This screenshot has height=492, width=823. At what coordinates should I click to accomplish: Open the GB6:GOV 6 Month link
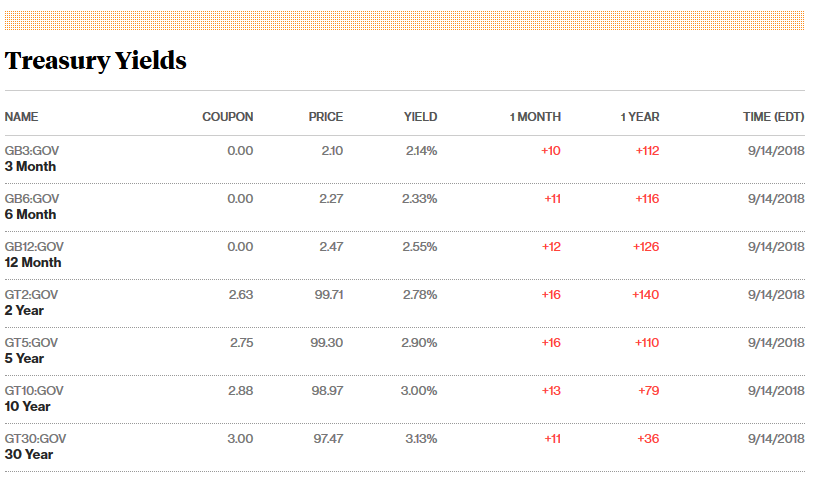(31, 206)
